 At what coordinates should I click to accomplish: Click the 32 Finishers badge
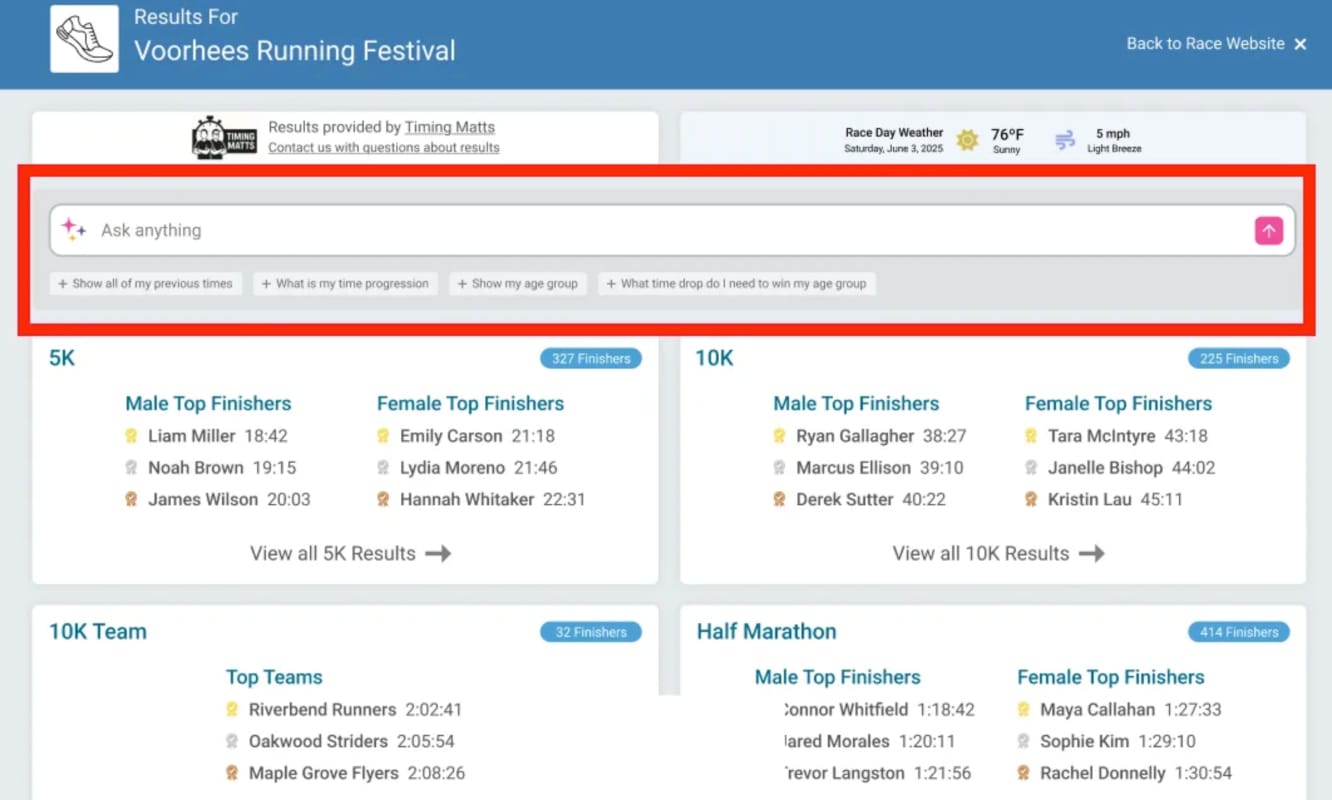click(x=591, y=632)
